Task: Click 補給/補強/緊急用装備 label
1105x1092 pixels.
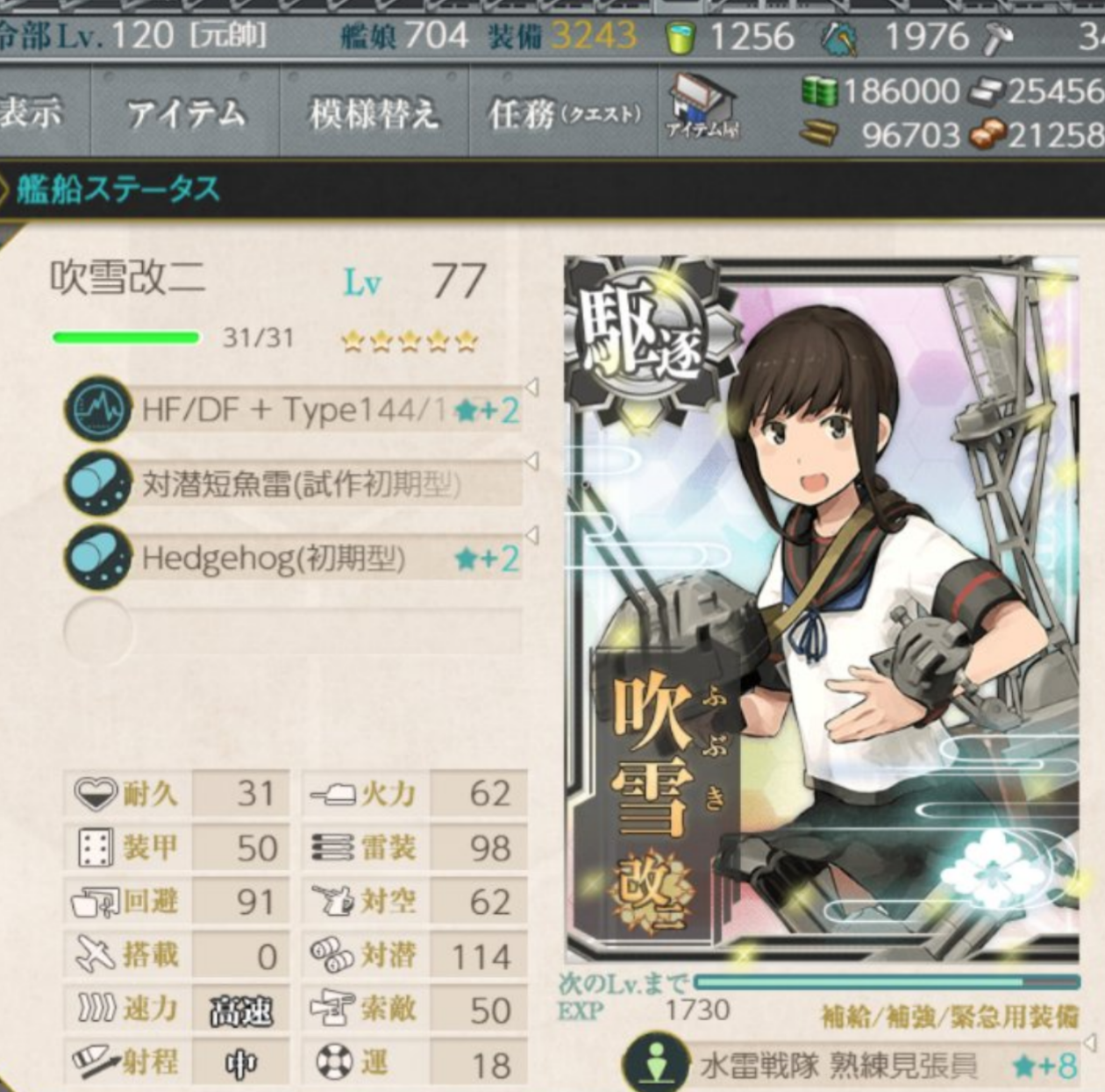Action: click(x=949, y=1017)
